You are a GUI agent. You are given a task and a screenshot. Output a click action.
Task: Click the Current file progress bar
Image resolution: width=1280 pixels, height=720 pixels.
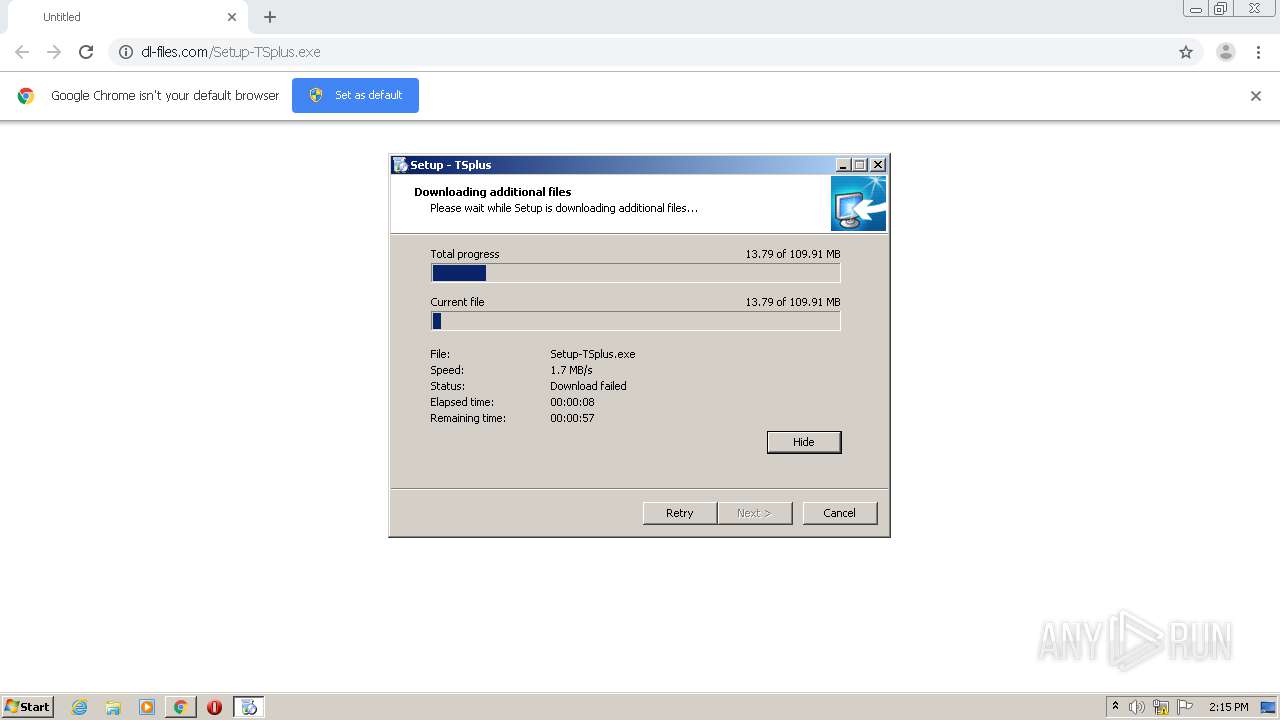[x=636, y=321]
